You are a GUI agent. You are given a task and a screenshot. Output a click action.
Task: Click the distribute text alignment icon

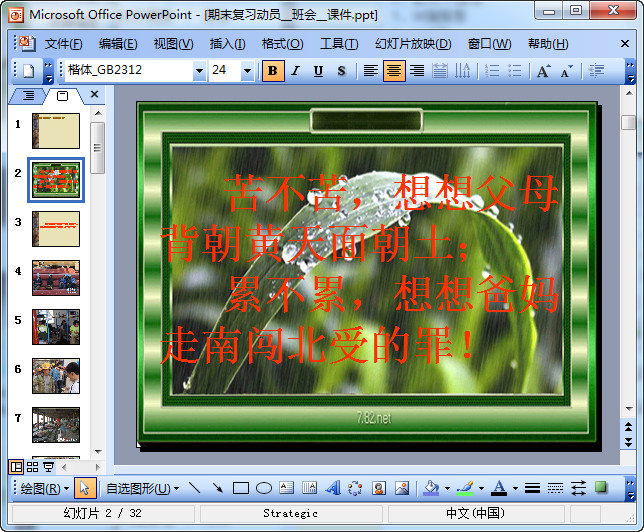tap(440, 71)
